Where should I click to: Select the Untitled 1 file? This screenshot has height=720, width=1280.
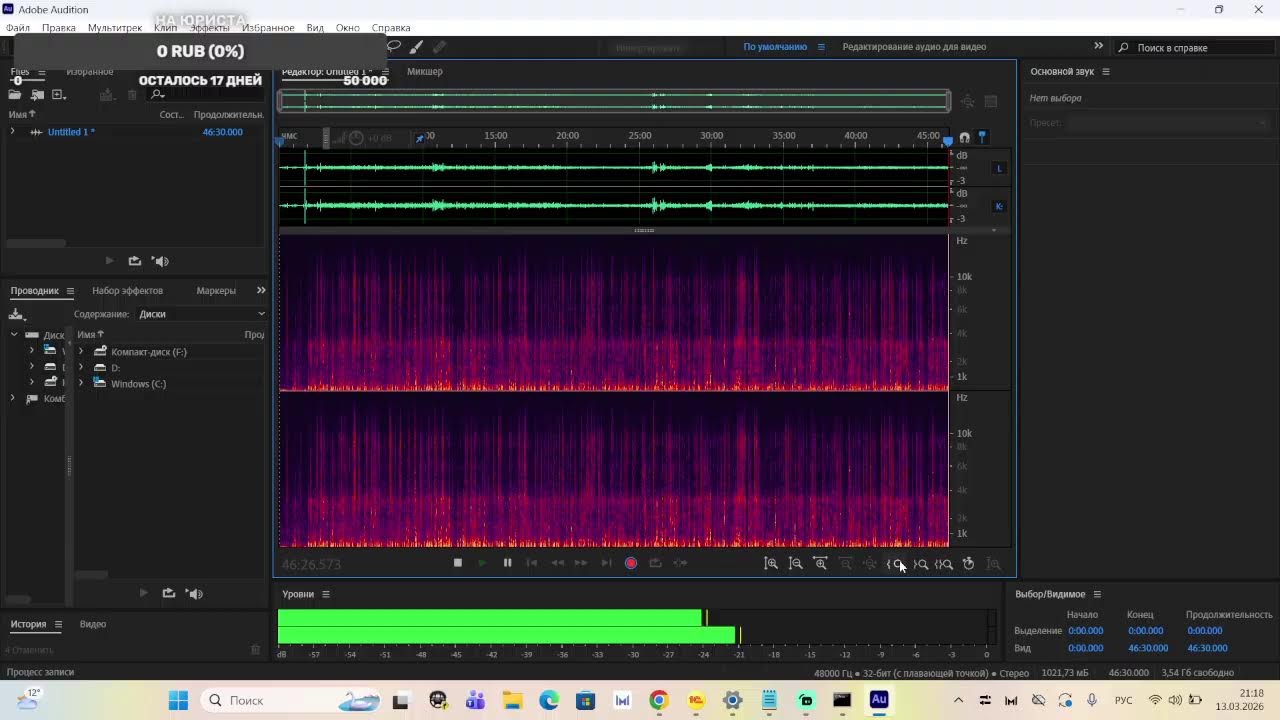[x=71, y=132]
